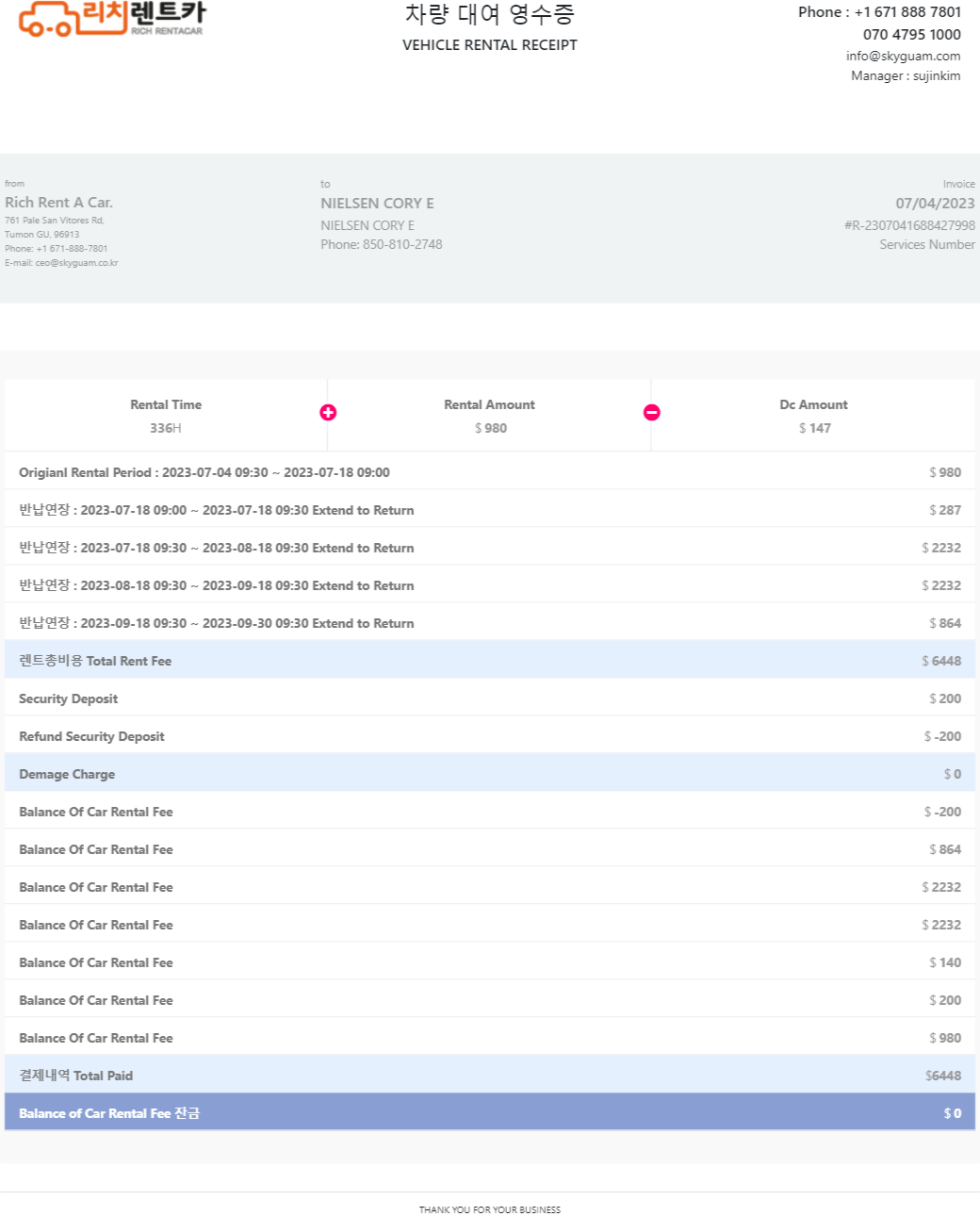This screenshot has height=1216, width=980.
Task: Click the Demage Charge row label
Action: 67,774
